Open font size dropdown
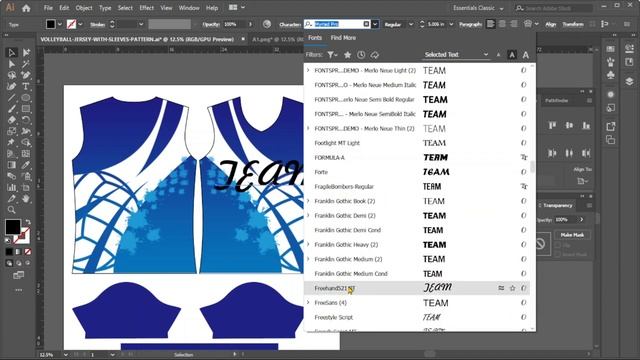 [x=451, y=24]
